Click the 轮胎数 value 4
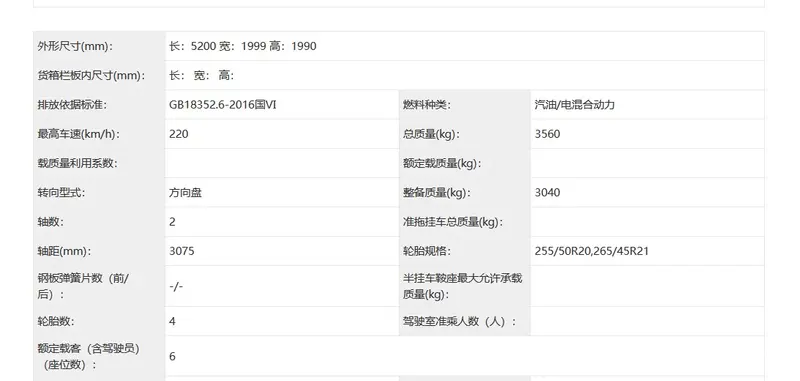 click(172, 321)
